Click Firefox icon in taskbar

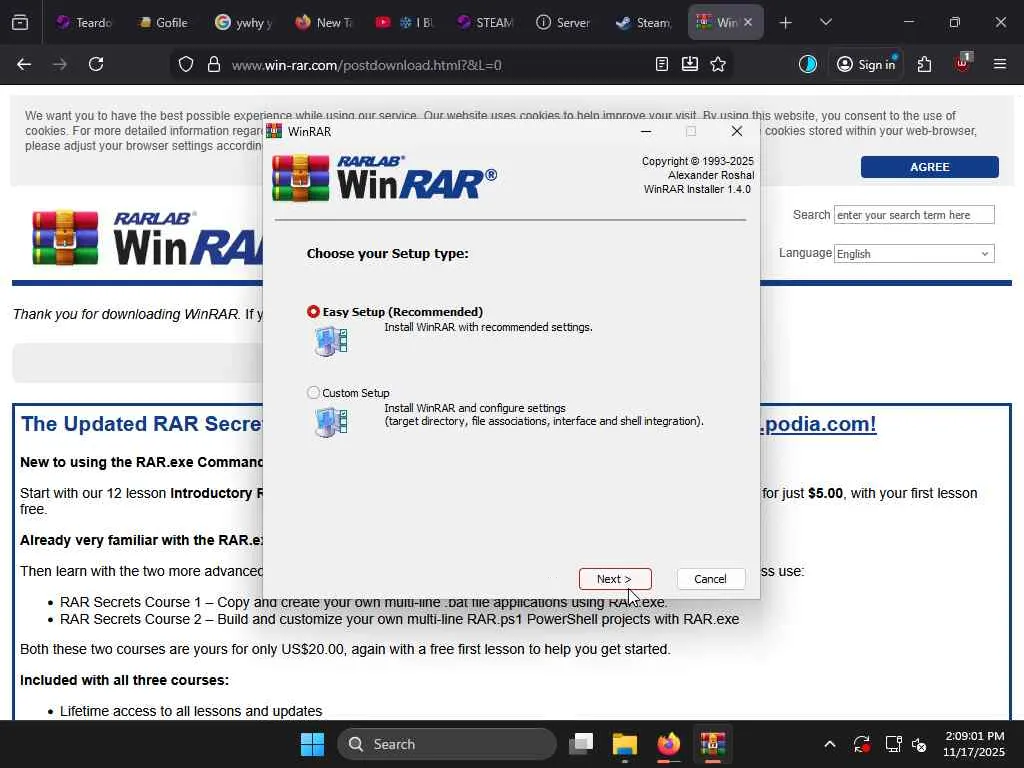(x=669, y=744)
